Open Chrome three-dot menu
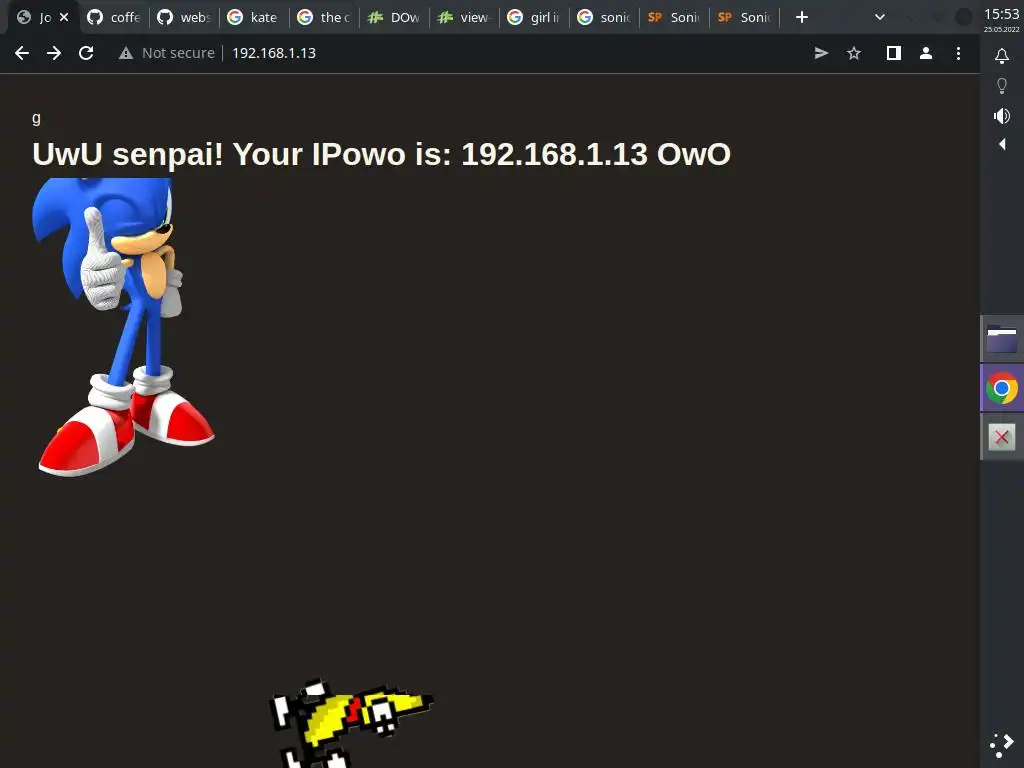This screenshot has height=768, width=1024. (x=958, y=53)
